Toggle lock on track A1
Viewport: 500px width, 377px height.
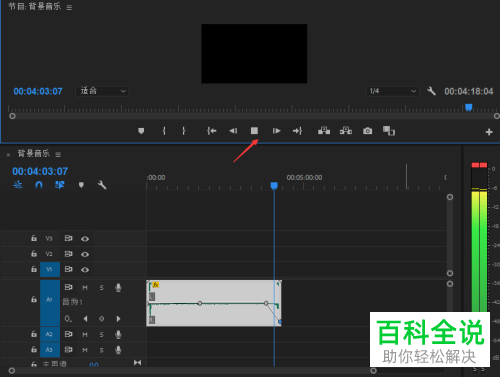[x=34, y=299]
